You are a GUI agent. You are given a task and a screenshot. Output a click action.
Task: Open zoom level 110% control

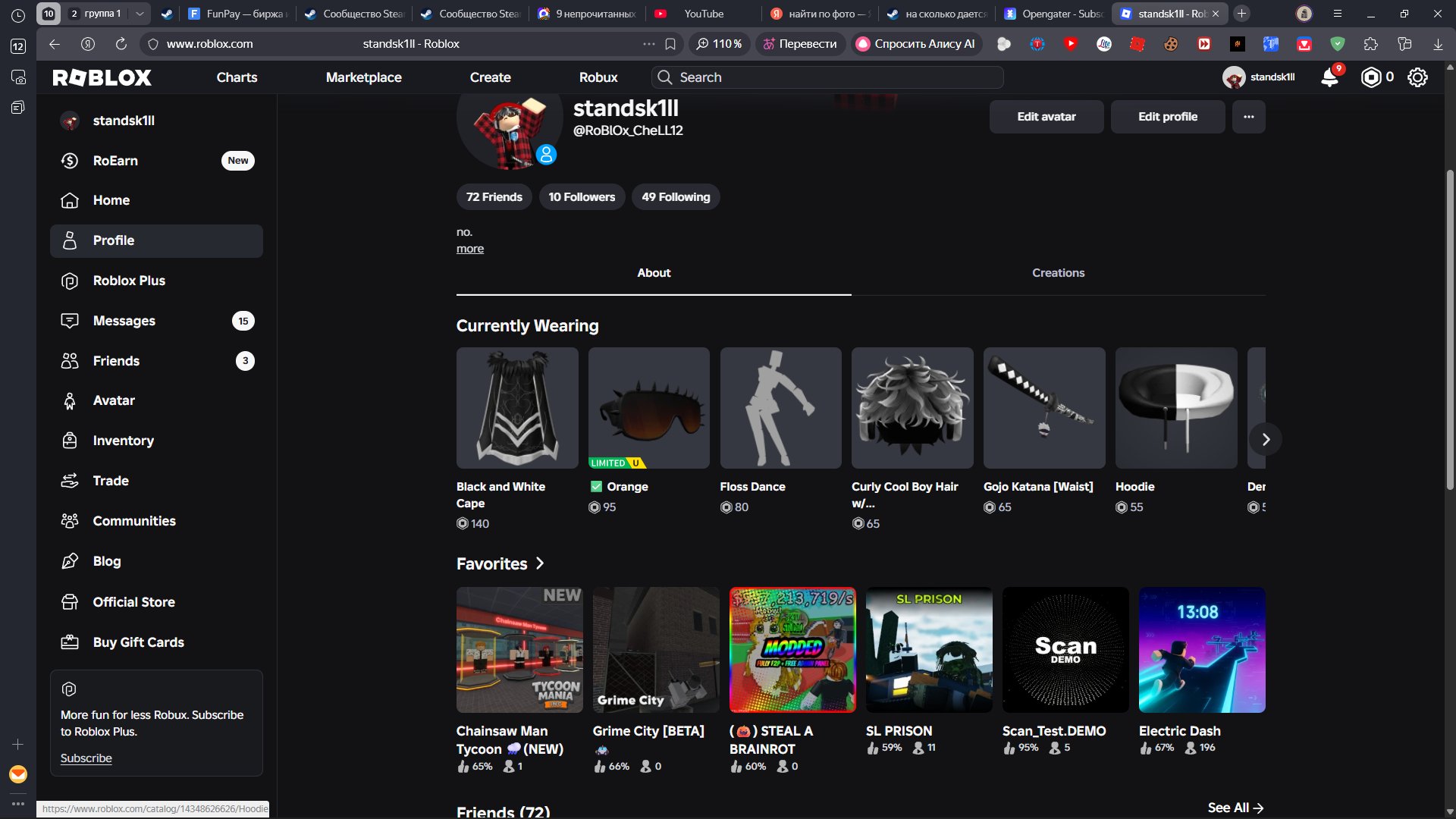pos(720,44)
